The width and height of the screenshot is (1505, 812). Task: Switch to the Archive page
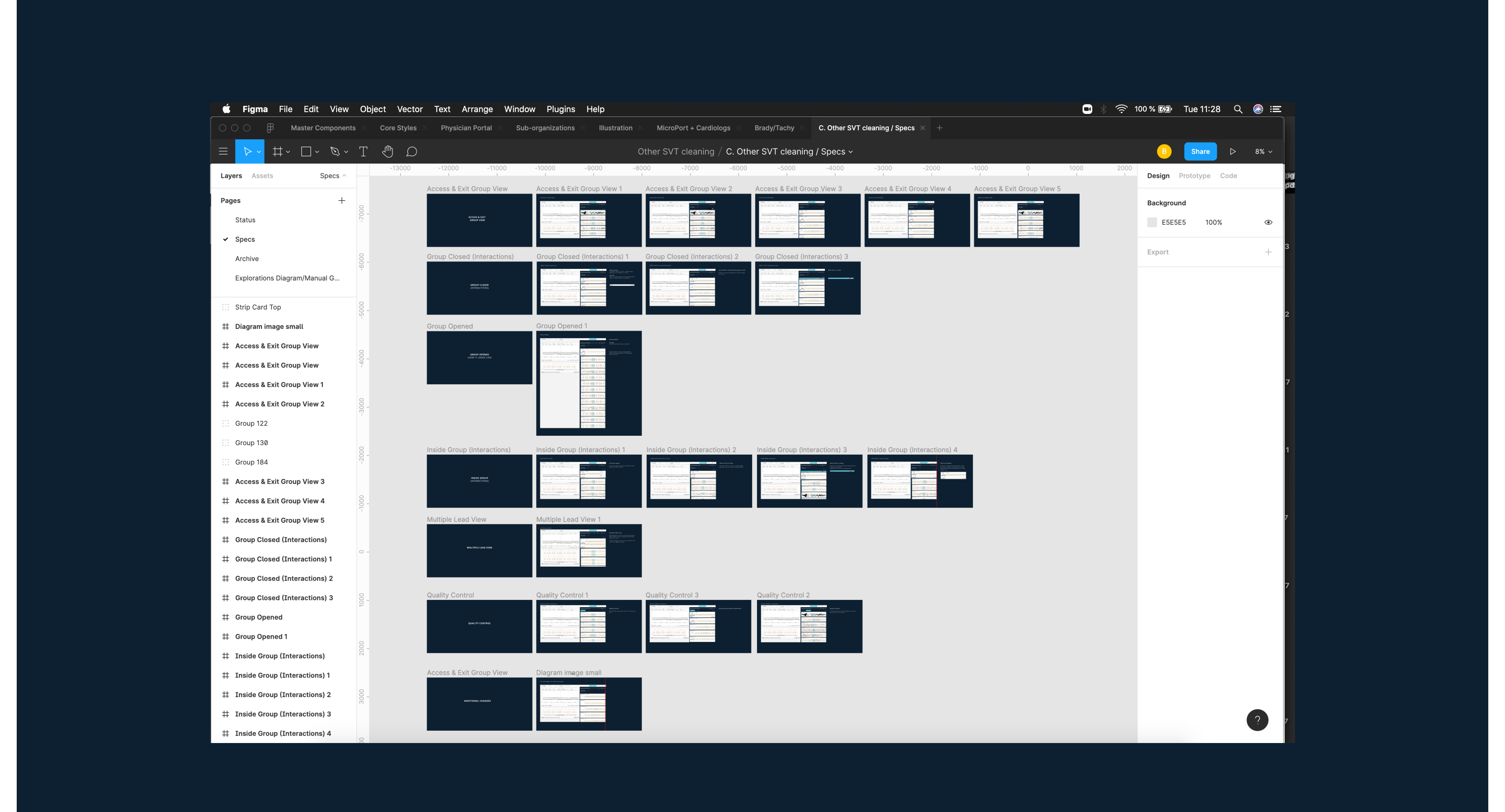(247, 258)
